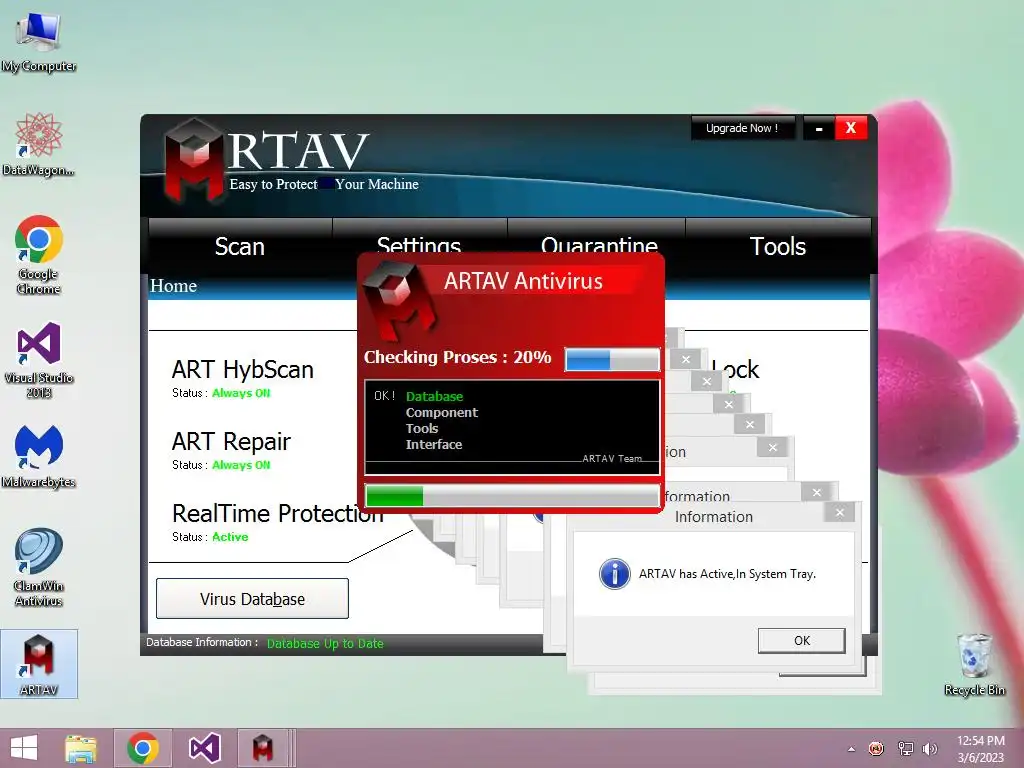Switch to Chrome in the taskbar
Viewport: 1024px width, 768px height.
pyautogui.click(x=143, y=748)
